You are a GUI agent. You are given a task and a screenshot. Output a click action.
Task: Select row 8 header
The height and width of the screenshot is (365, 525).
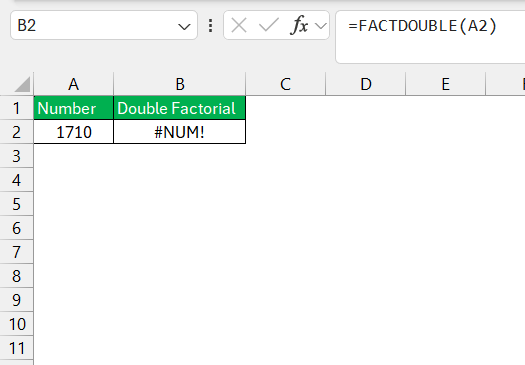coord(16,276)
